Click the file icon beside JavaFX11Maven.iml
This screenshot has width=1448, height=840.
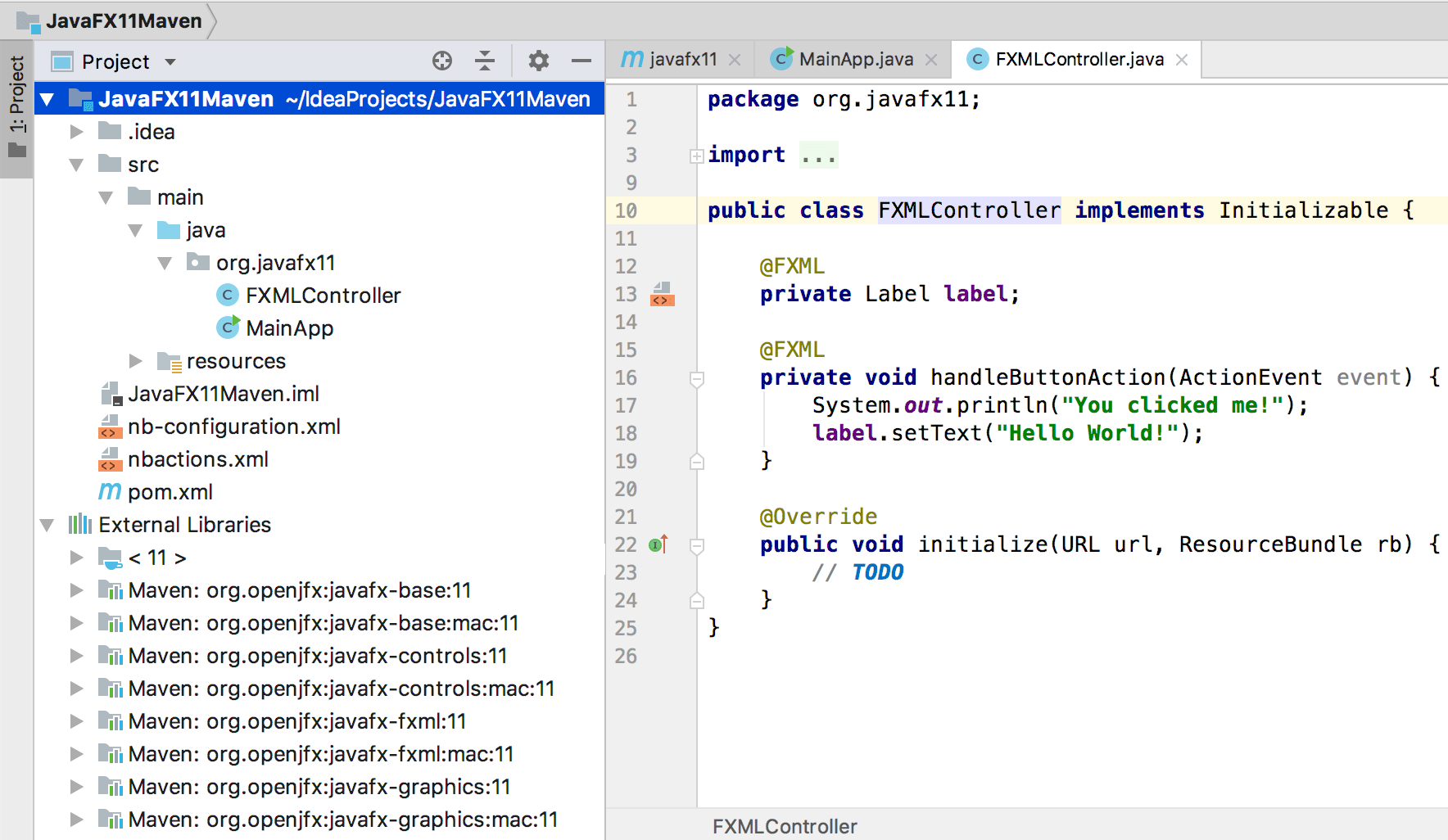pyautogui.click(x=110, y=394)
